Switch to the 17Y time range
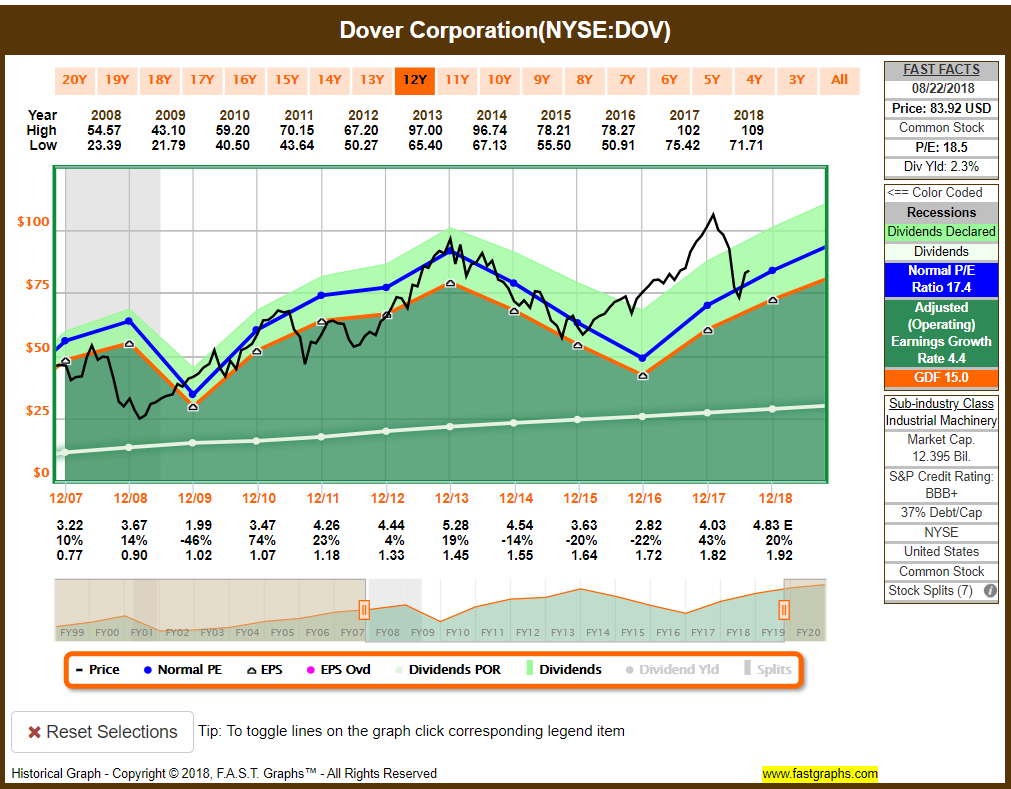The image size is (1011, 789). tap(202, 81)
